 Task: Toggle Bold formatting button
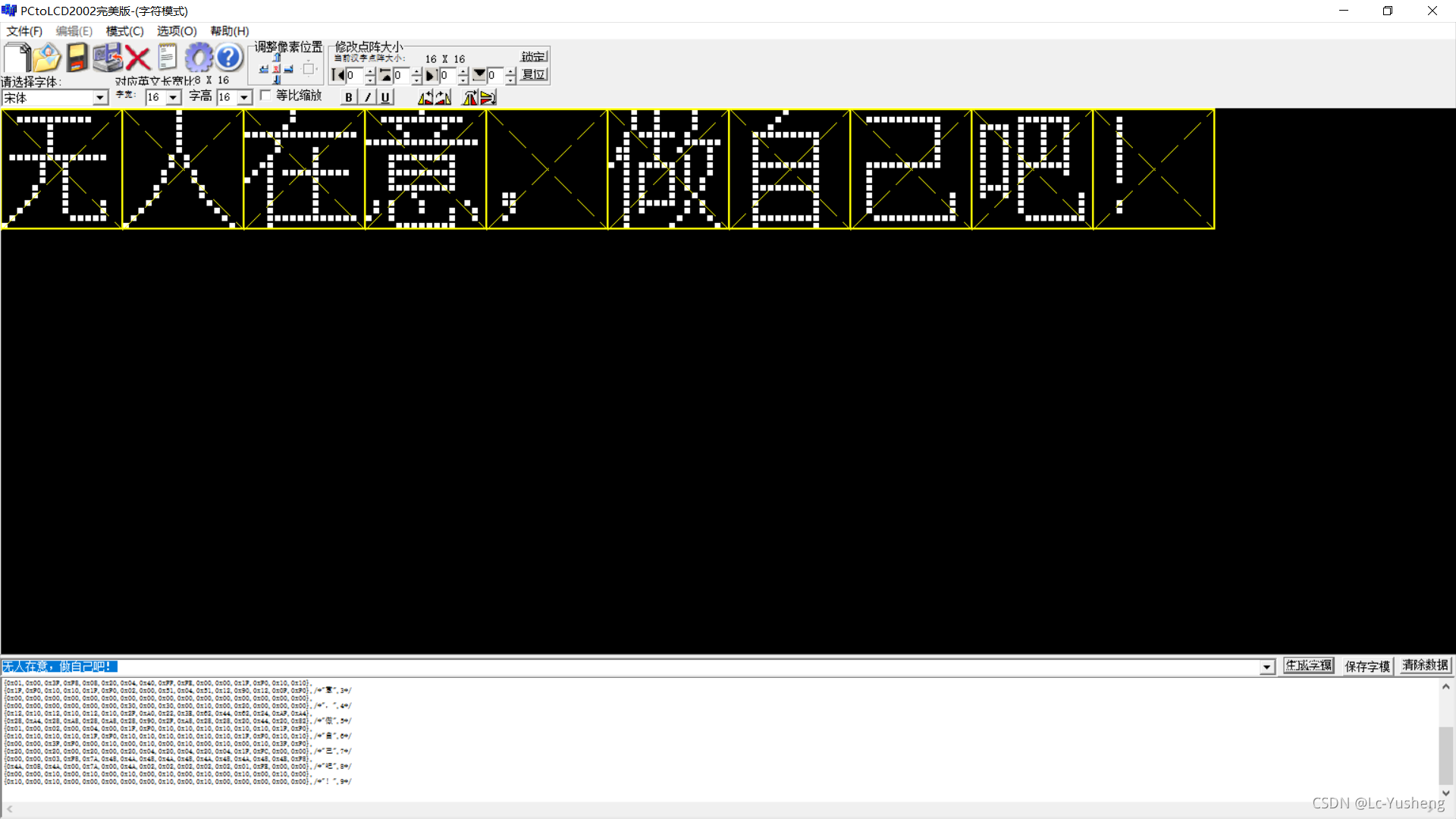pyautogui.click(x=348, y=97)
